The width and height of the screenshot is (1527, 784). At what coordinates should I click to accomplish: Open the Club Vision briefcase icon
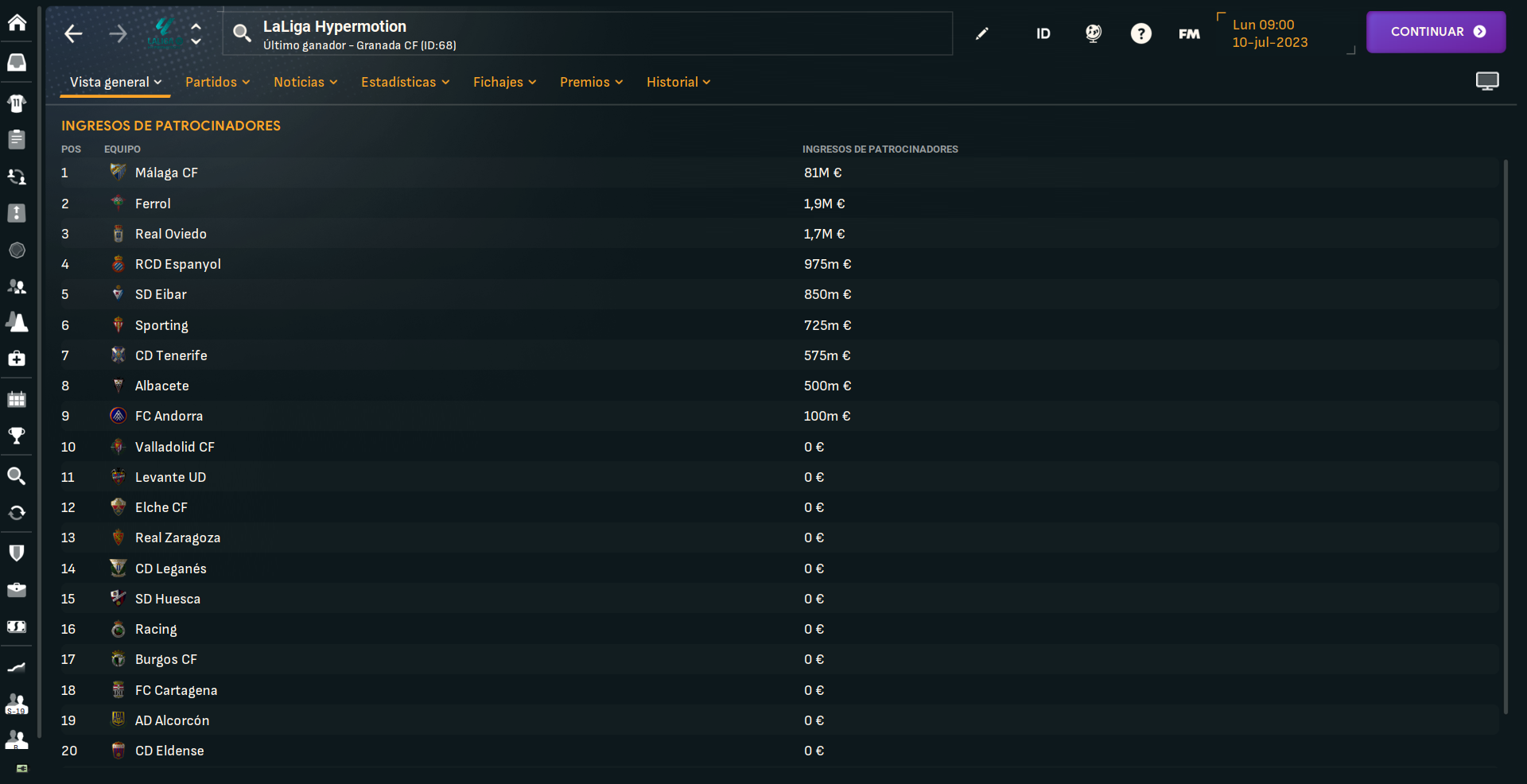(x=17, y=589)
